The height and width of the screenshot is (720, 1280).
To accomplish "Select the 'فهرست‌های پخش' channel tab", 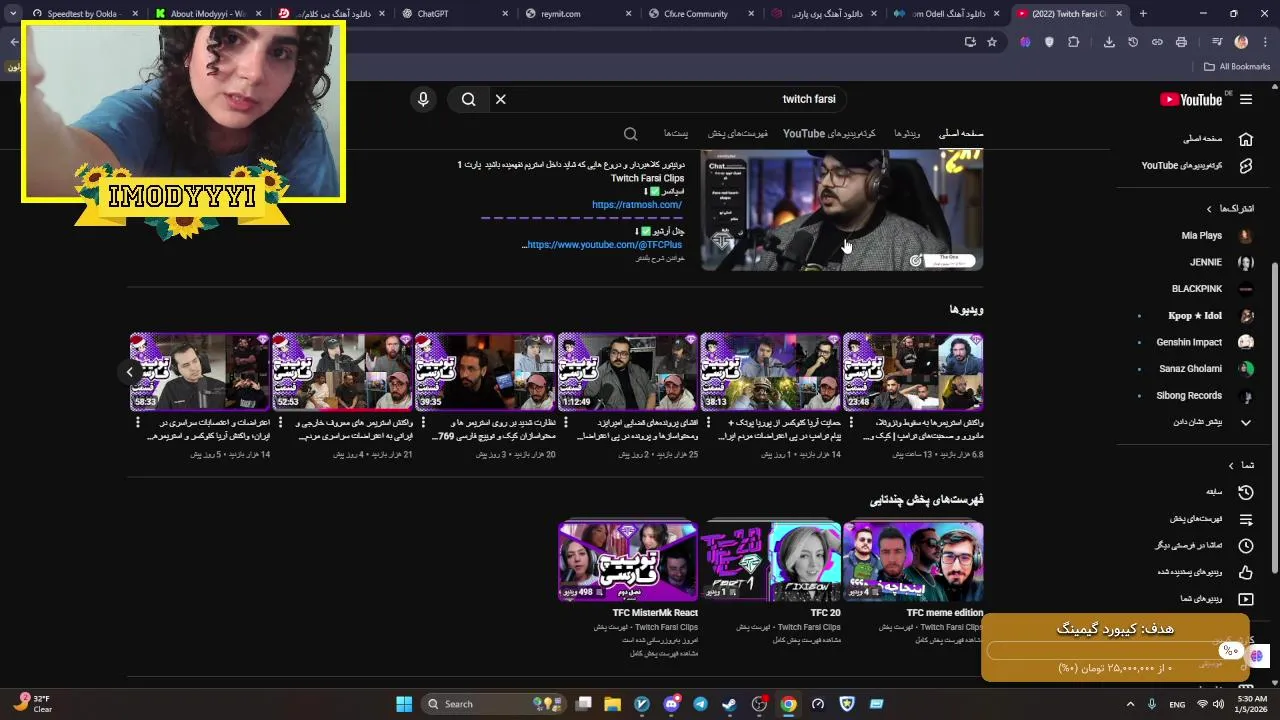I will tap(738, 134).
